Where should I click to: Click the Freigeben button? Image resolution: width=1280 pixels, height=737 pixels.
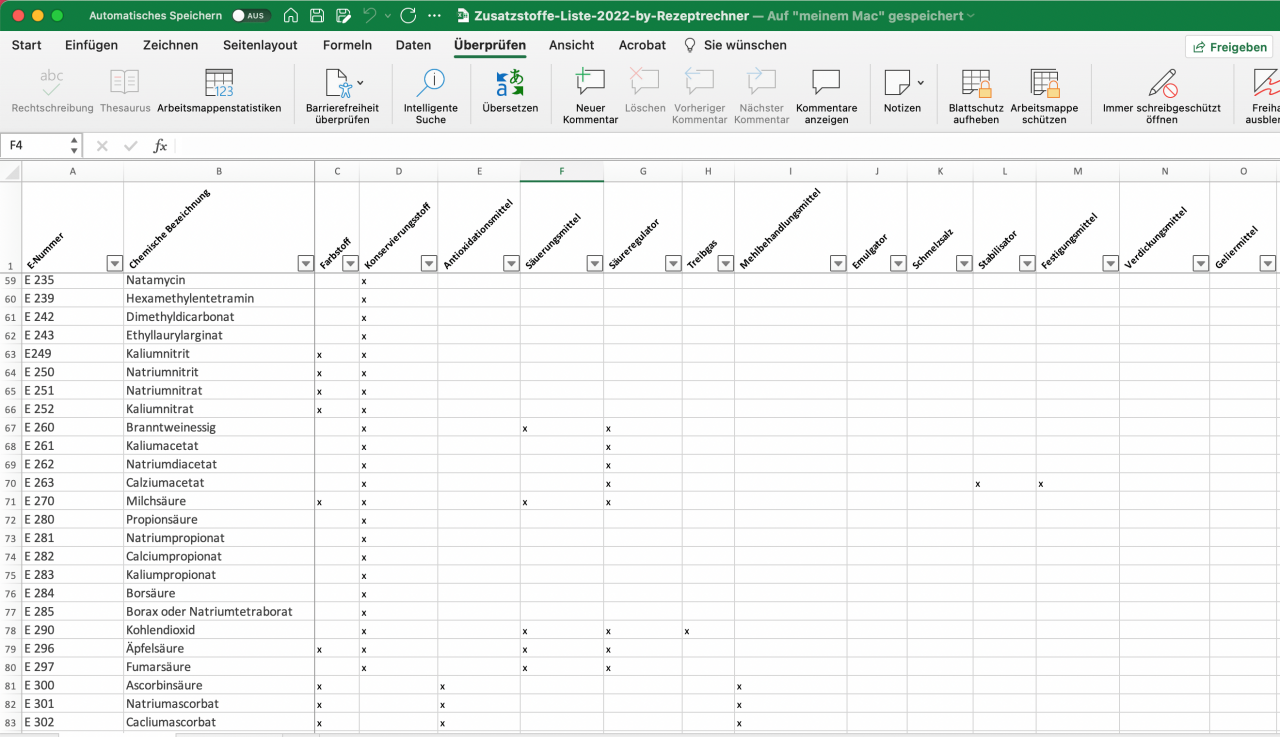1228,46
